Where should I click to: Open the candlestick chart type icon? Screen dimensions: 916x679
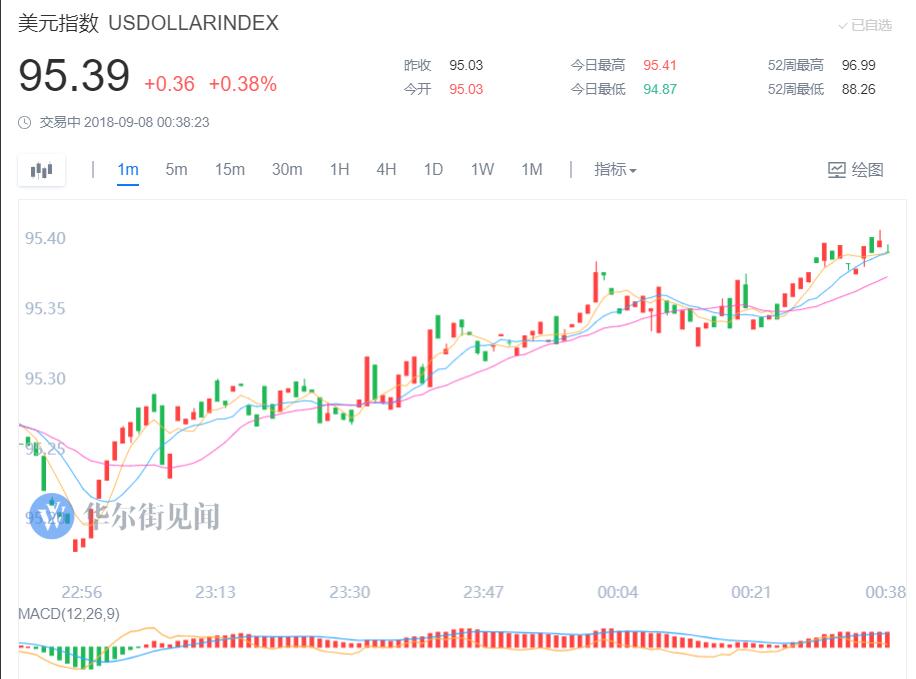point(41,170)
